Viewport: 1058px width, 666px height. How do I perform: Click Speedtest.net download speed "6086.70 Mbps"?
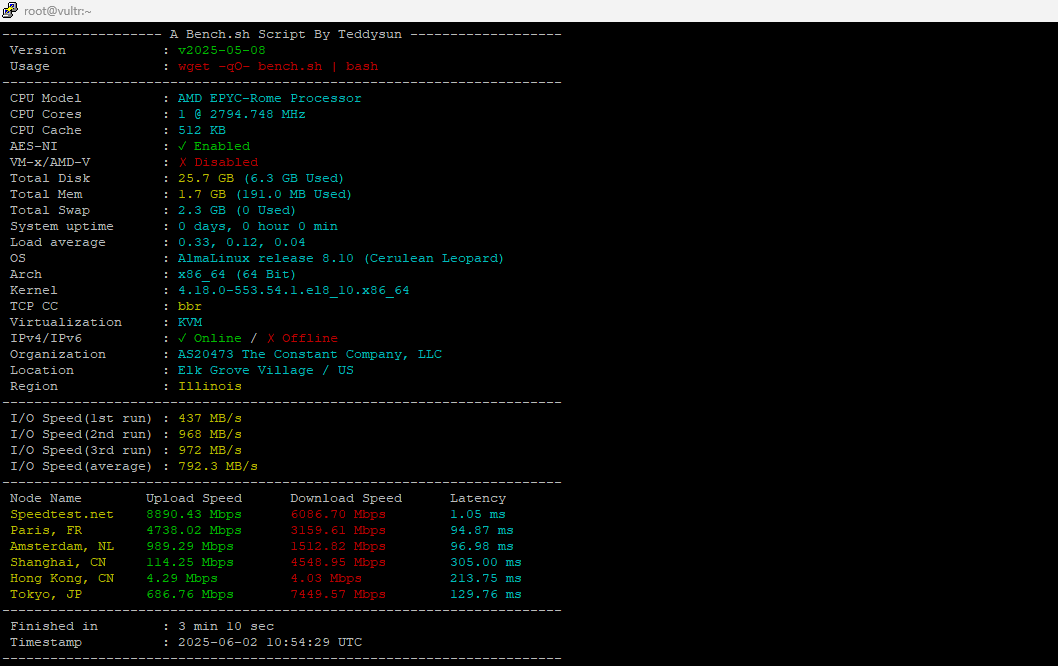pyautogui.click(x=338, y=516)
